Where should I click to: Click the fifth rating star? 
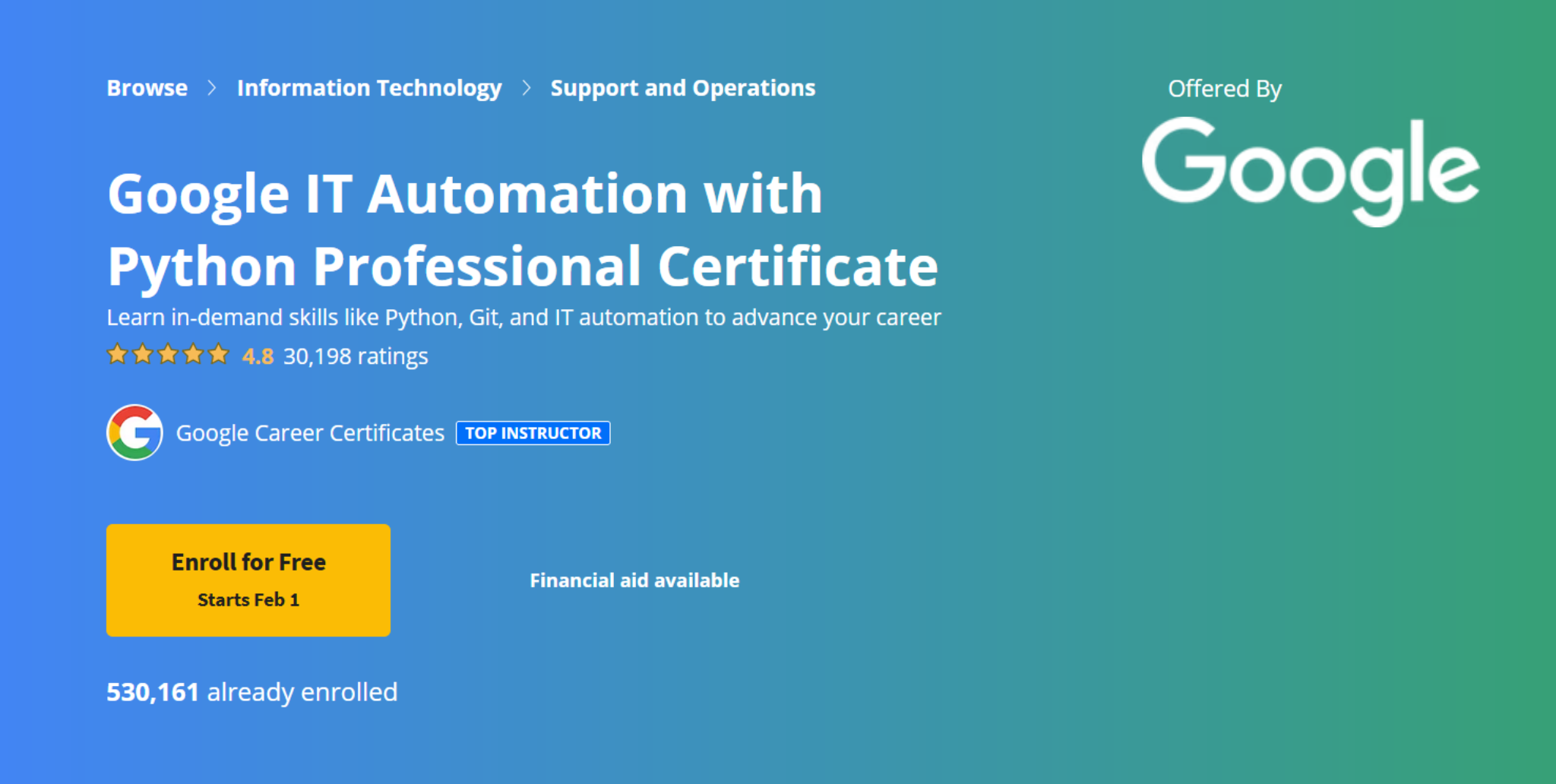pyautogui.click(x=219, y=355)
